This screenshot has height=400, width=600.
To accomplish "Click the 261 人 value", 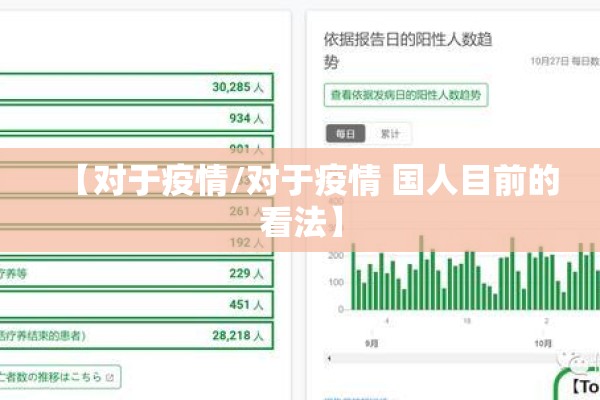I will [246, 211].
